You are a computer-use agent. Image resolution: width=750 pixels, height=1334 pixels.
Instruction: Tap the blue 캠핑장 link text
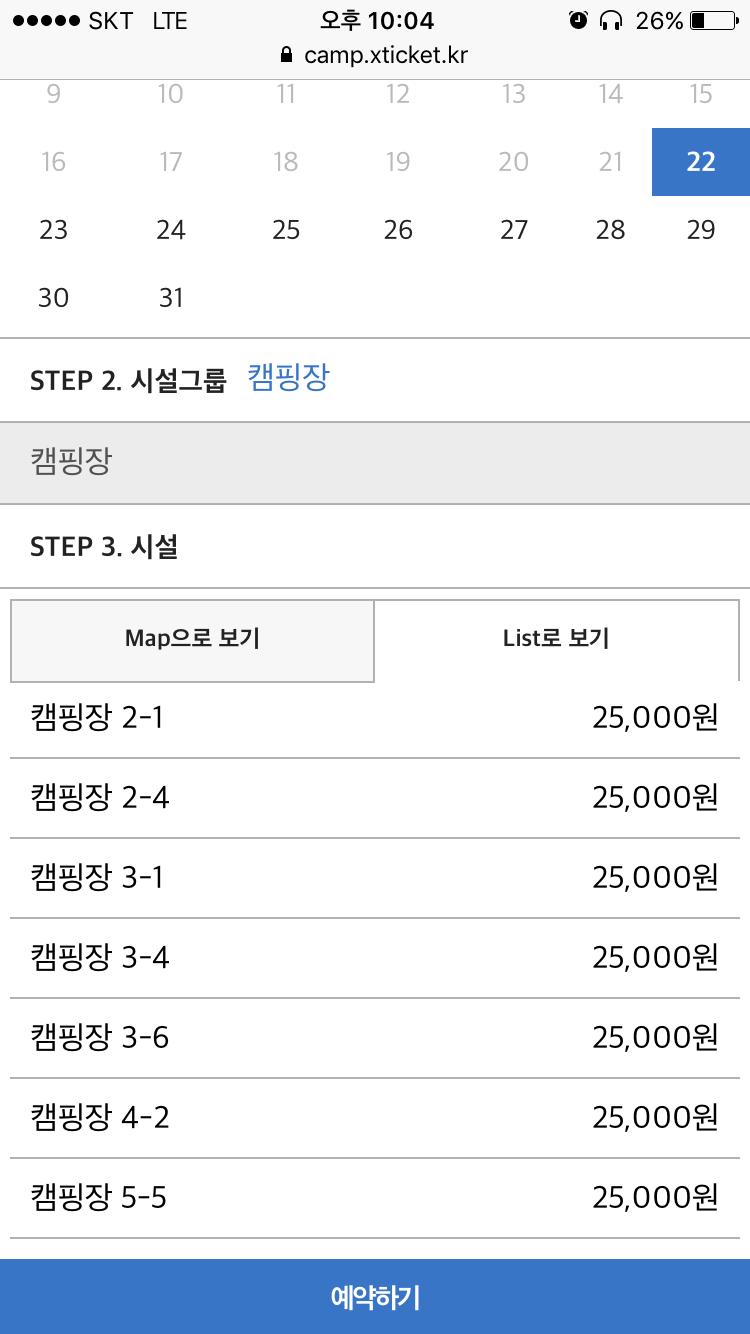pyautogui.click(x=288, y=379)
